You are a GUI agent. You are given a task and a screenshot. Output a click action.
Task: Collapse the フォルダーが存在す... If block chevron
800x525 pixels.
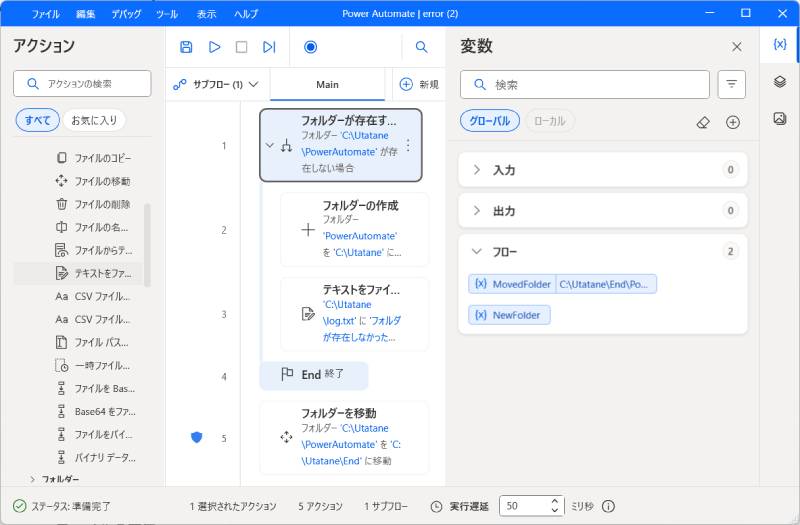(269, 145)
